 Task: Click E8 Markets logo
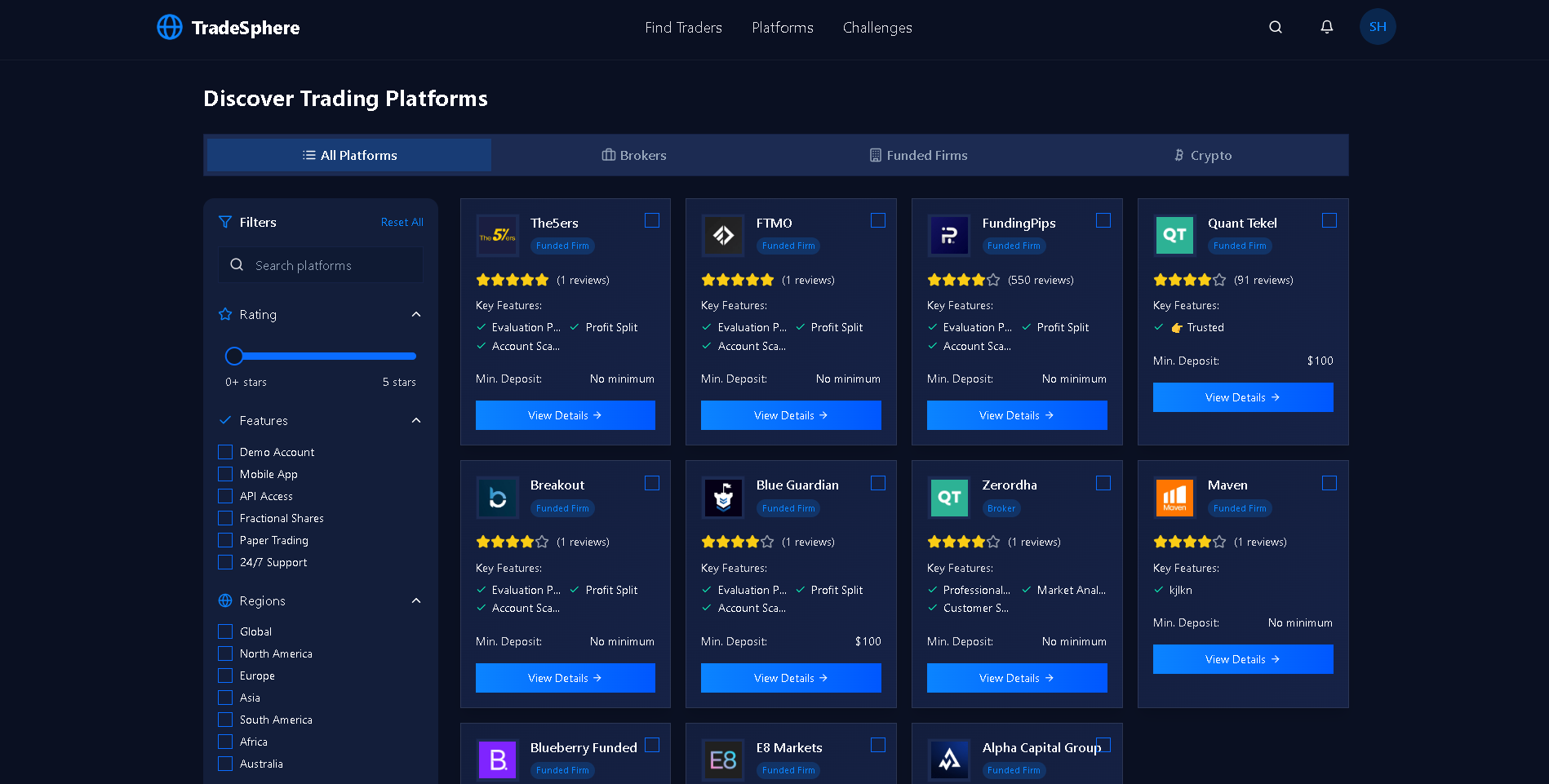tap(723, 760)
